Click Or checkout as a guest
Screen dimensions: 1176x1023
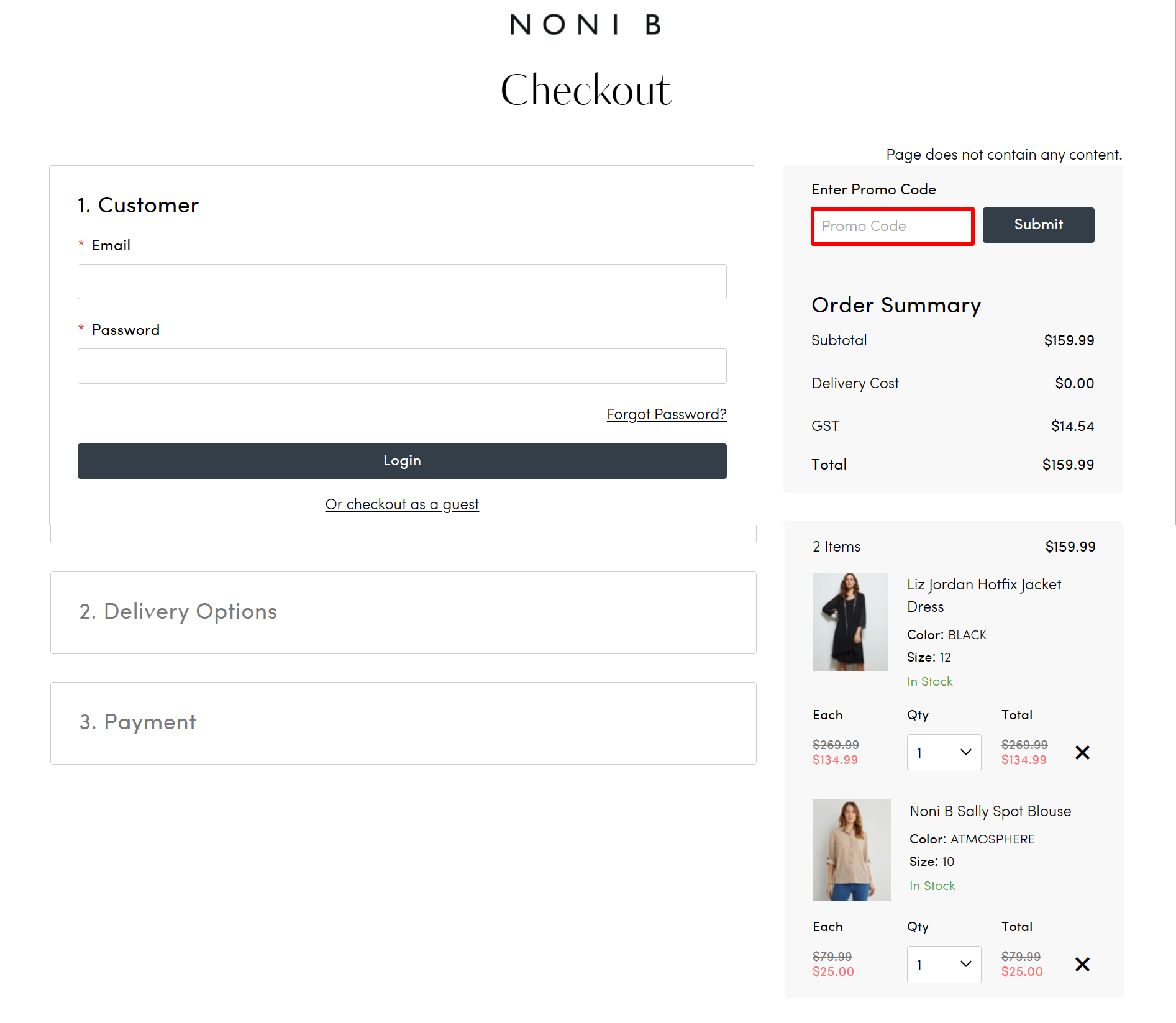pos(402,504)
